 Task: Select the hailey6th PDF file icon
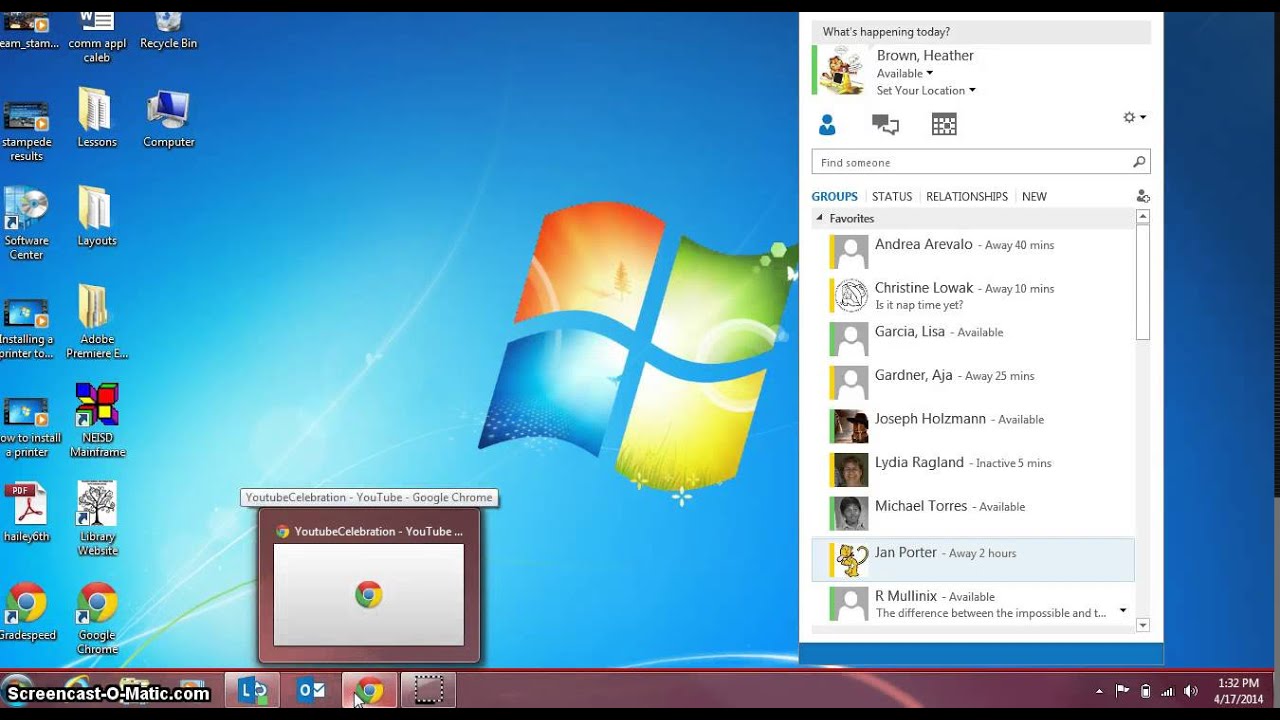point(26,511)
